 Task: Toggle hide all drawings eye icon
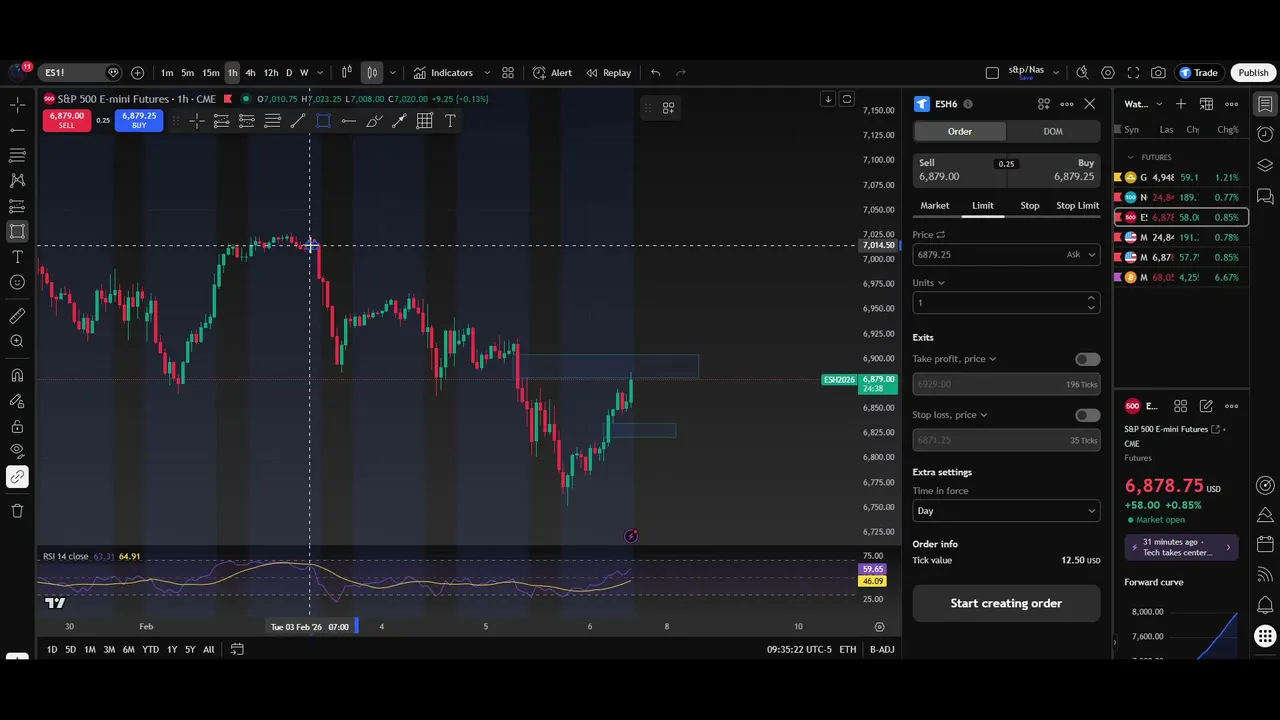17,451
